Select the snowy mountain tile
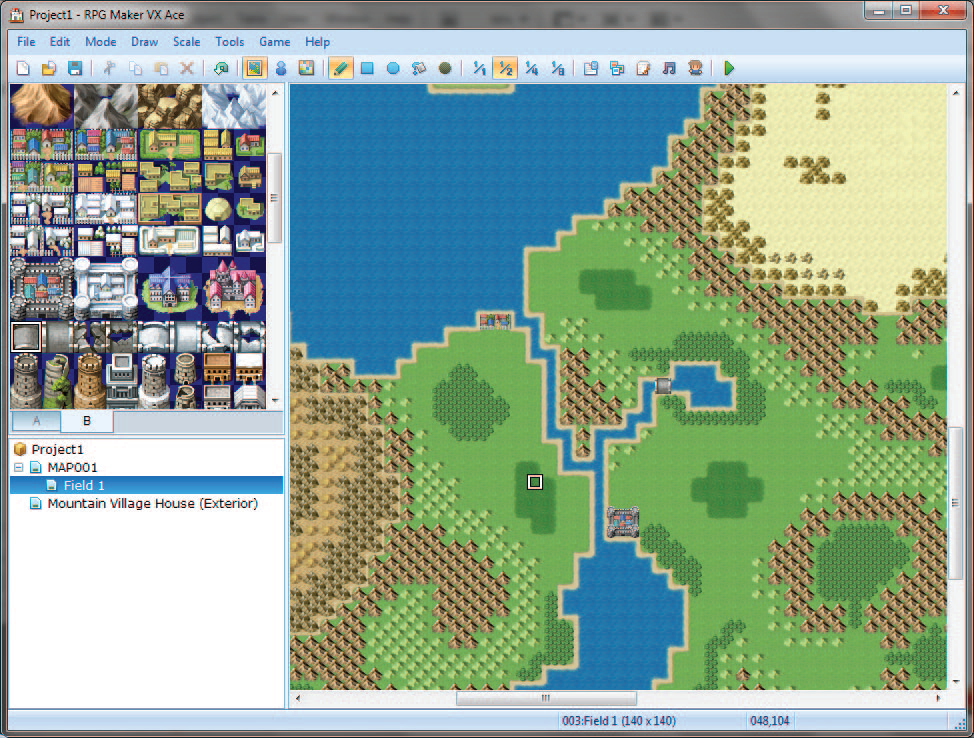 point(234,106)
